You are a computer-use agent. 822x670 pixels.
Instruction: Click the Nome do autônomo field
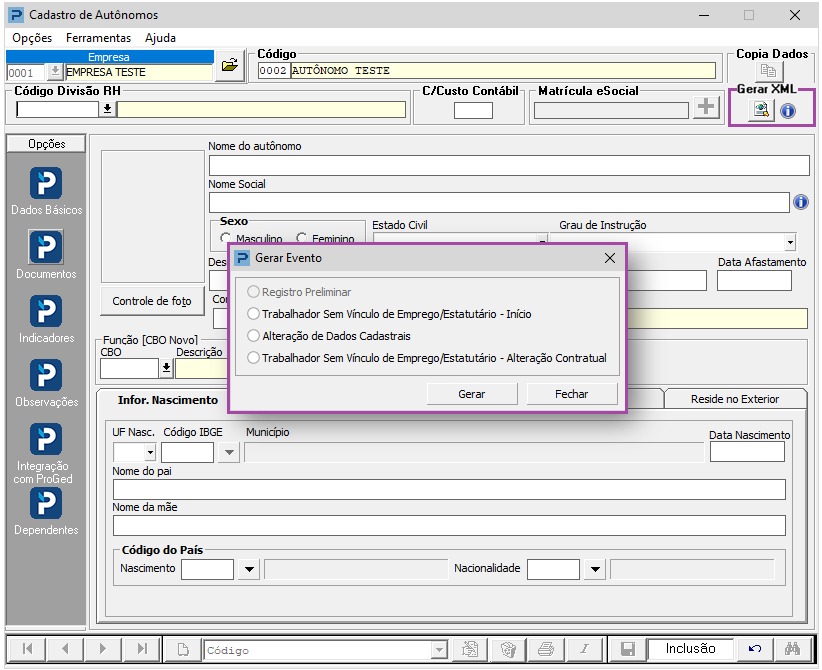click(509, 165)
